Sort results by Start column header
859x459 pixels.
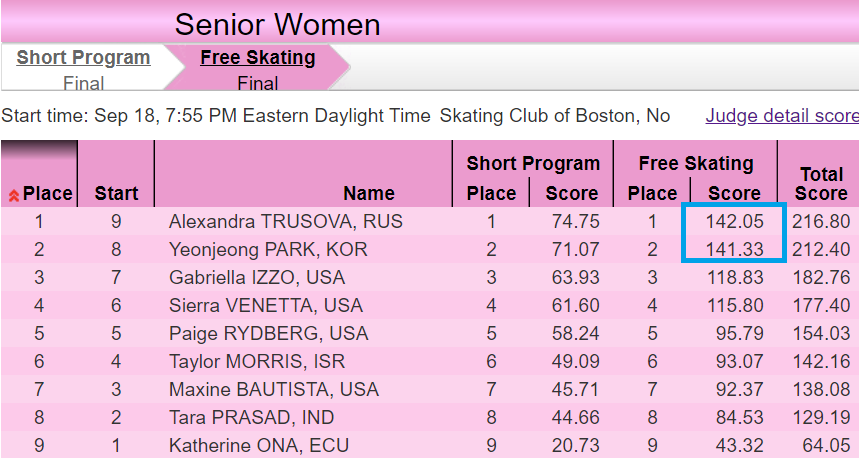[116, 193]
